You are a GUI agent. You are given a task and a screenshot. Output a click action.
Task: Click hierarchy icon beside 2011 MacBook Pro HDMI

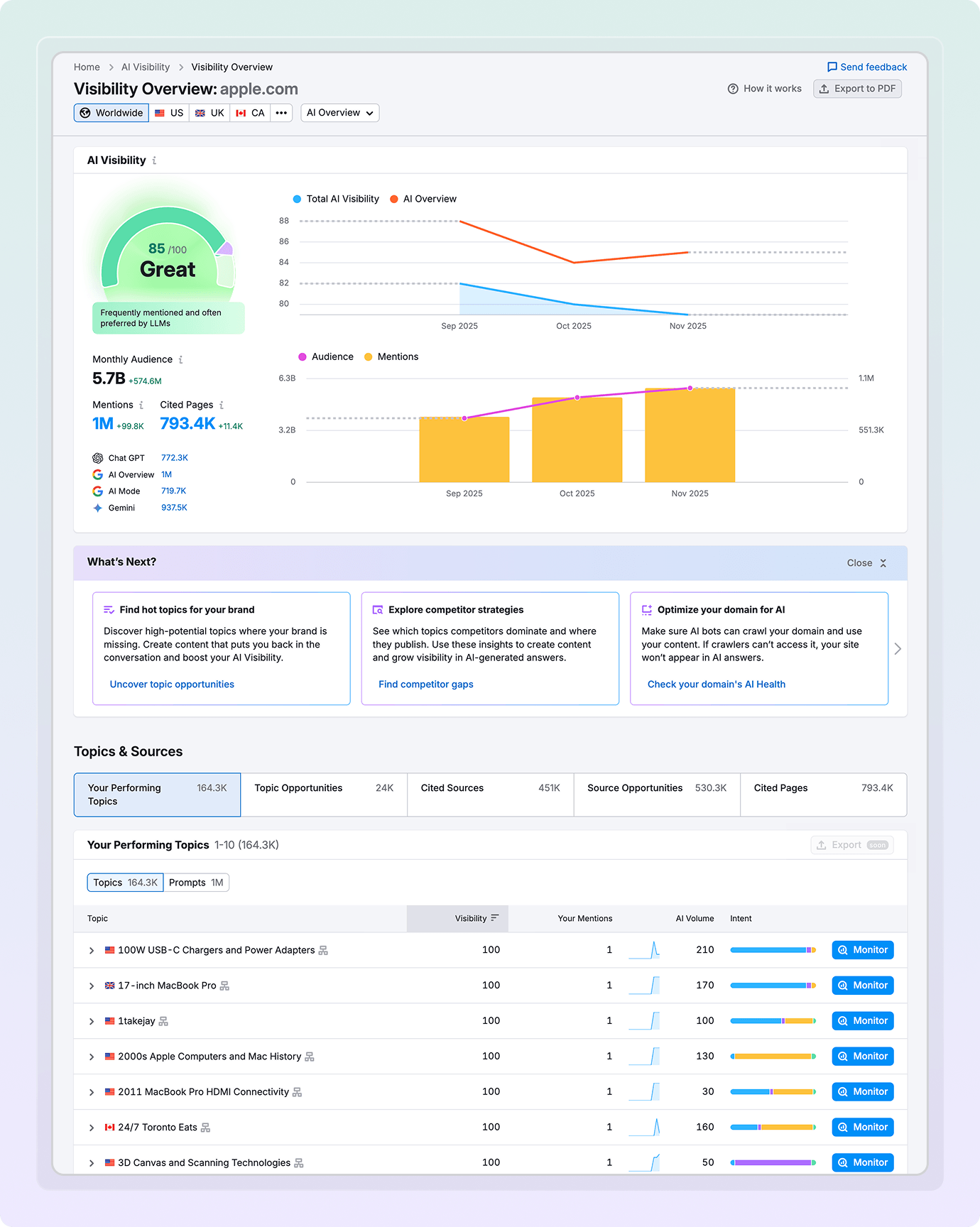click(298, 1092)
